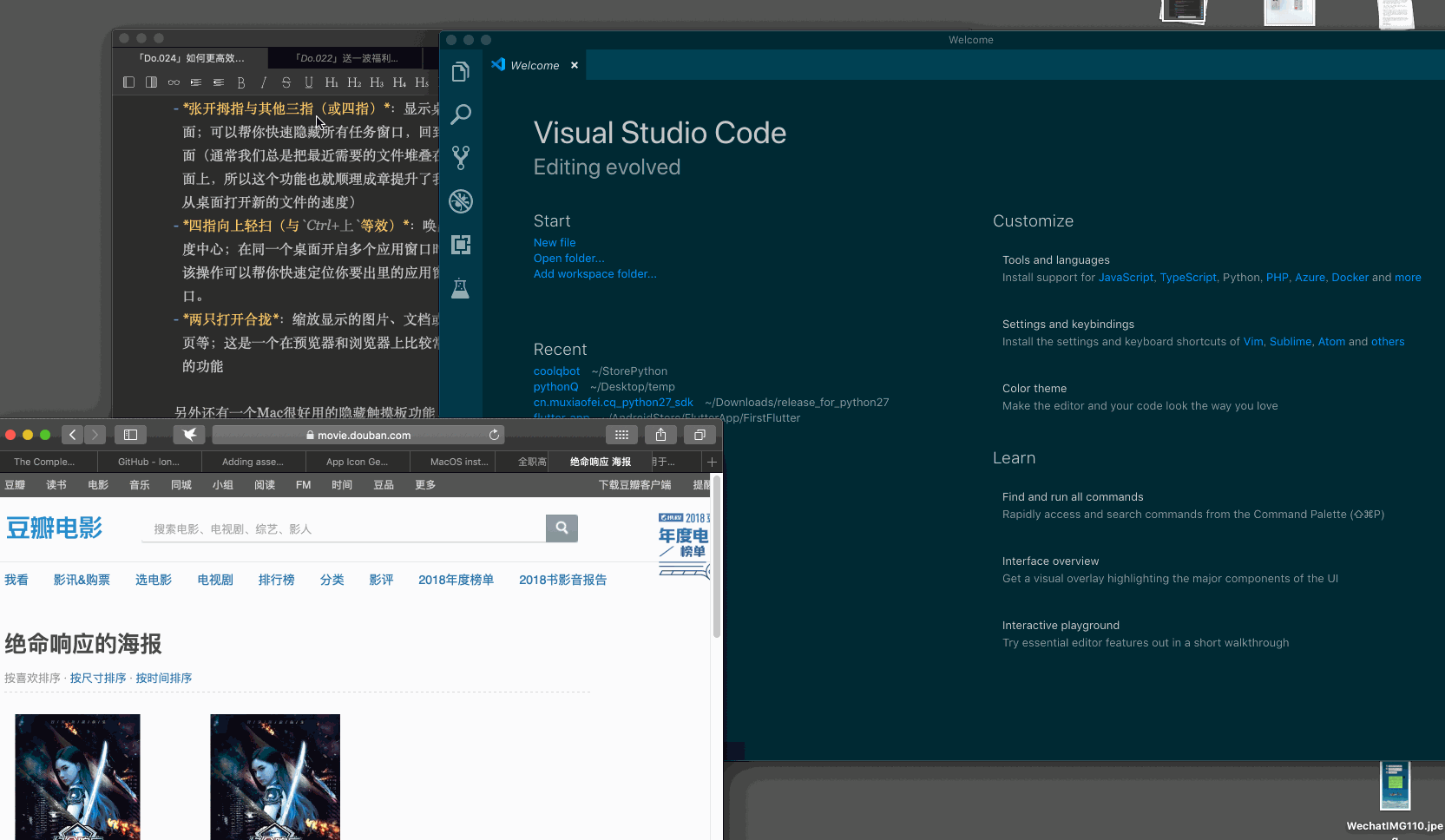
Task: Apply strikethrough in markdown editor toolbar
Action: [286, 82]
